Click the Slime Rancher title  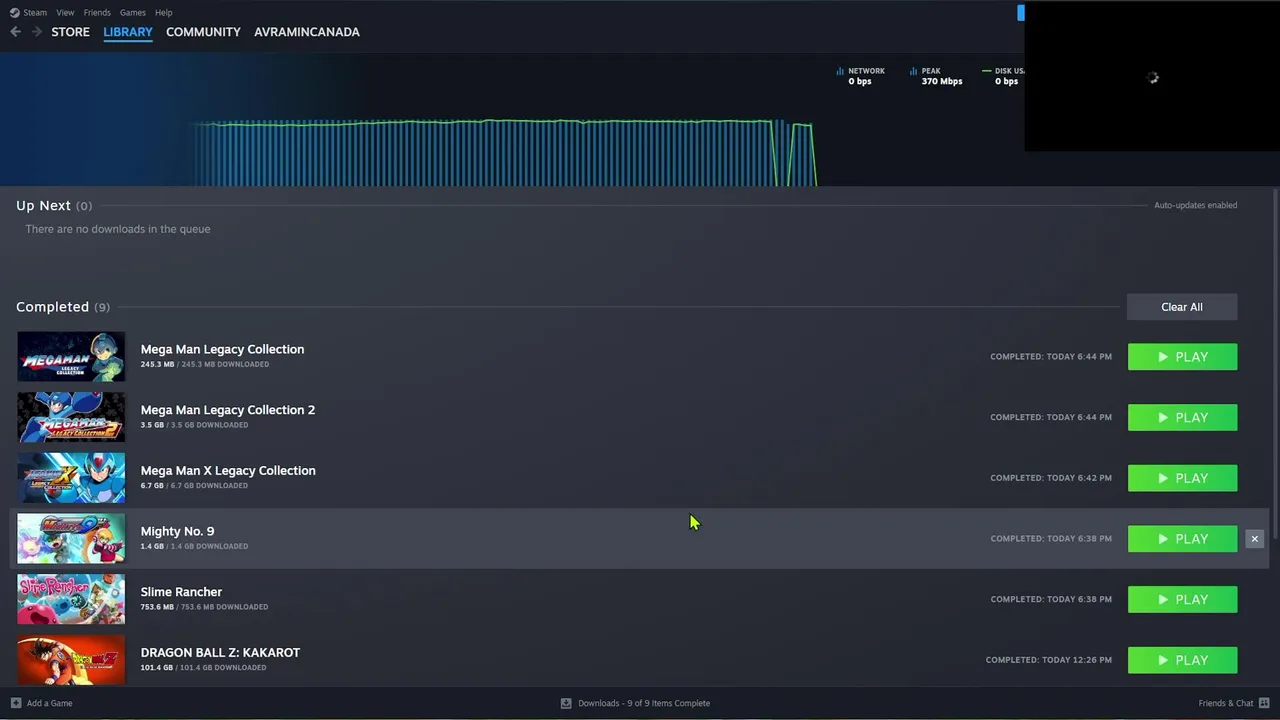181,592
